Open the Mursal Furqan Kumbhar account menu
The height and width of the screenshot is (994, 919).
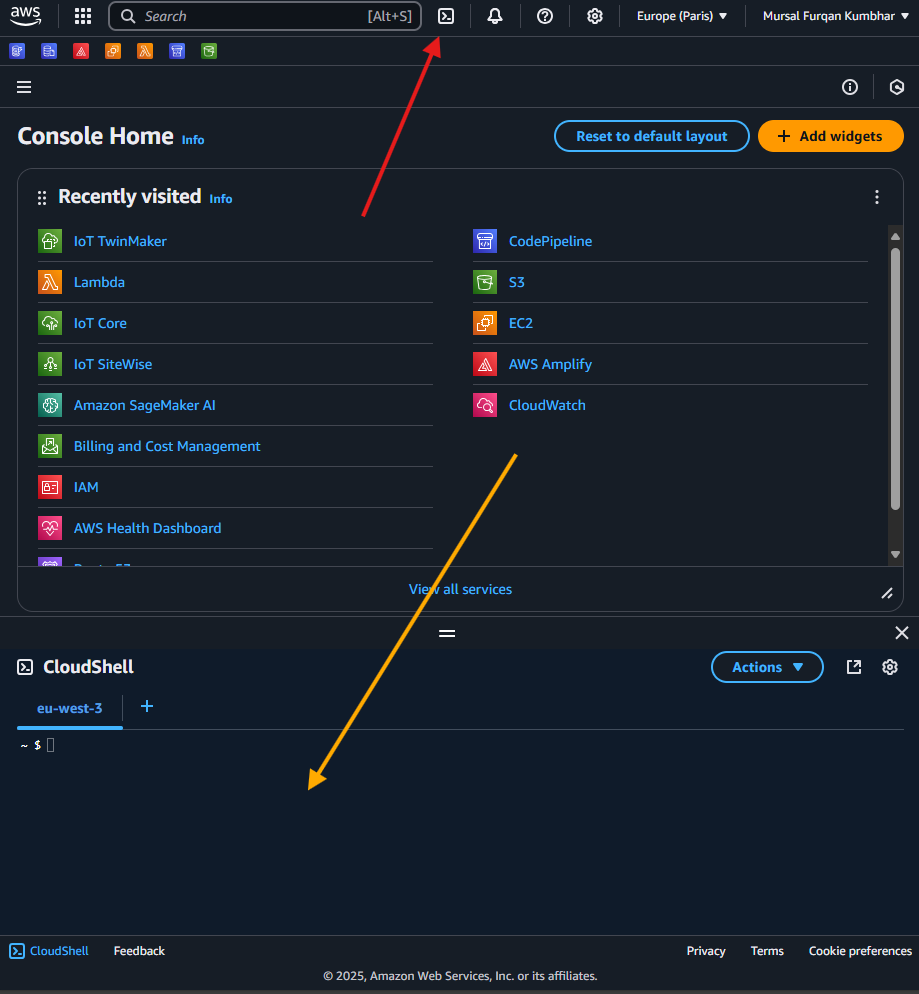click(836, 16)
